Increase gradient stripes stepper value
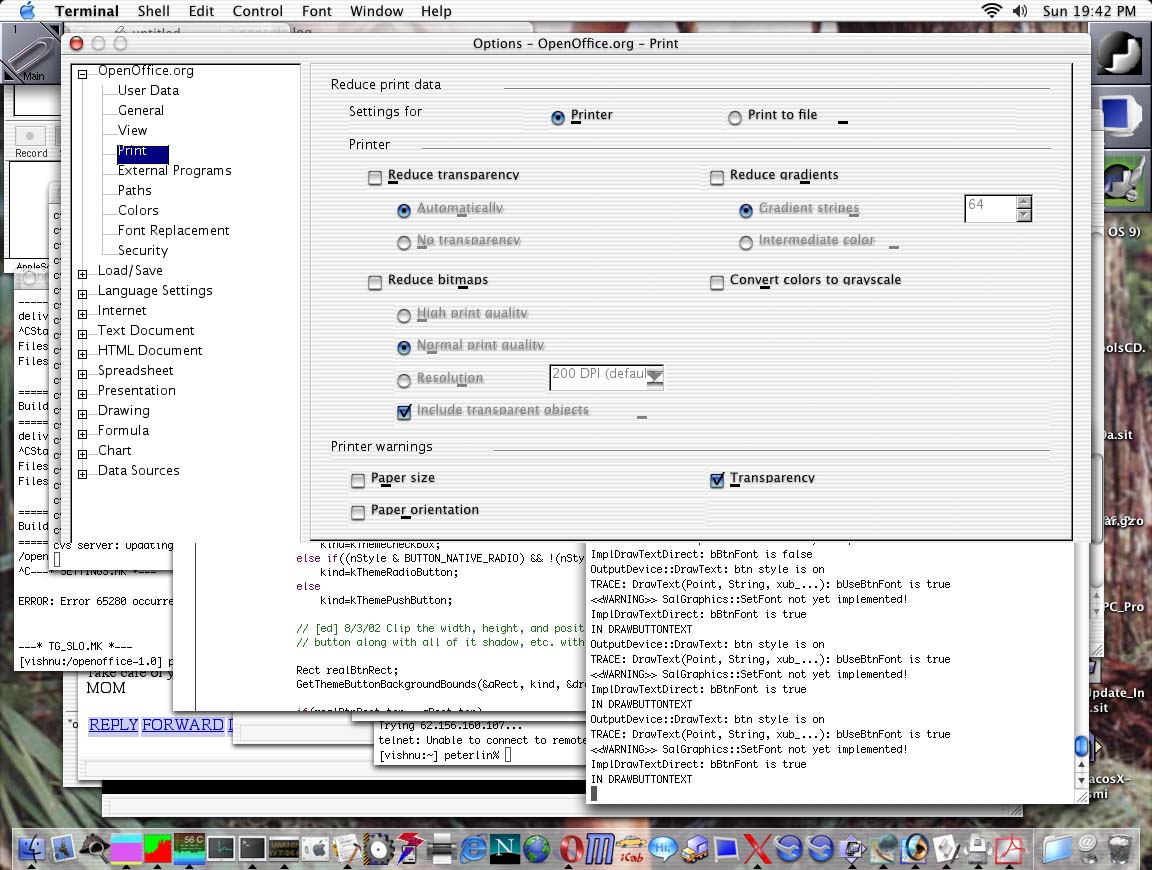 coord(1024,201)
